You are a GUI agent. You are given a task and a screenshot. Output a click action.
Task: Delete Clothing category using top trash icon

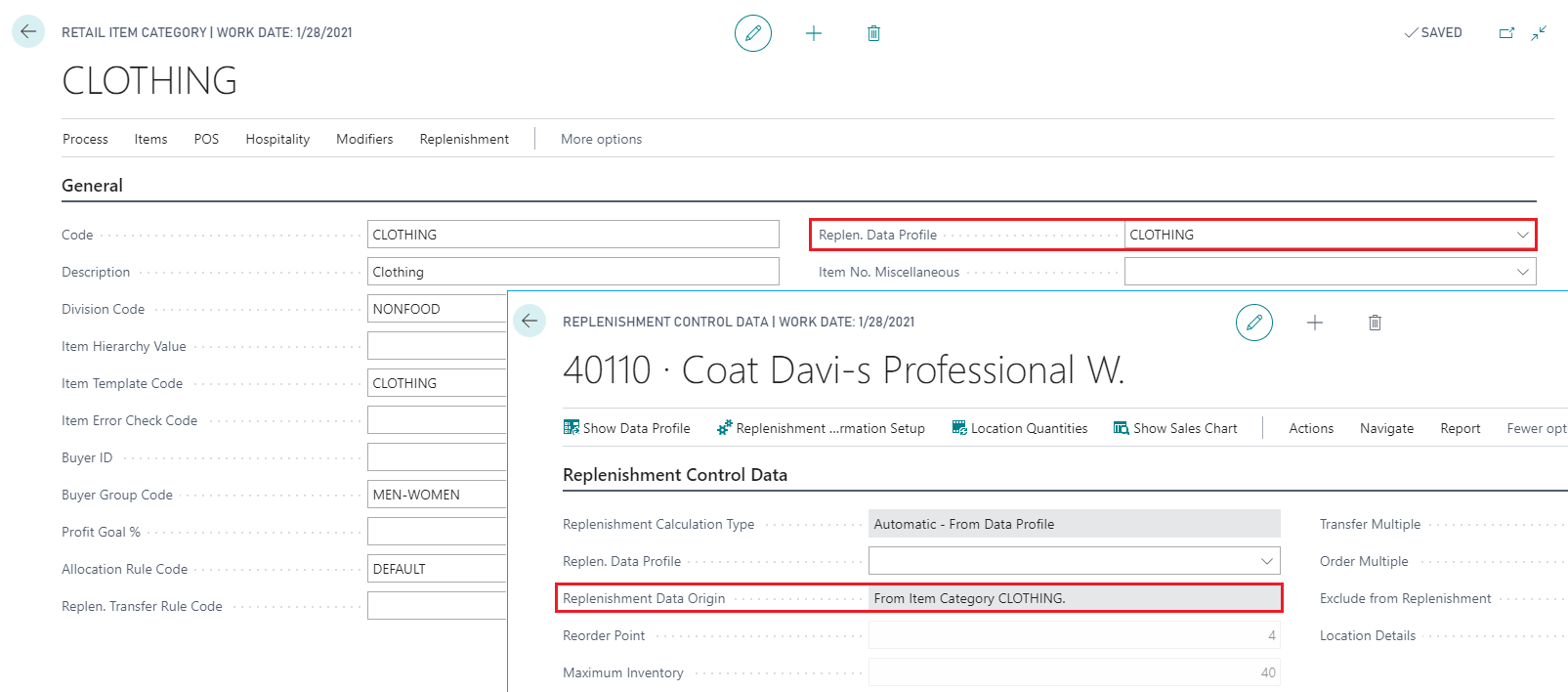click(873, 33)
